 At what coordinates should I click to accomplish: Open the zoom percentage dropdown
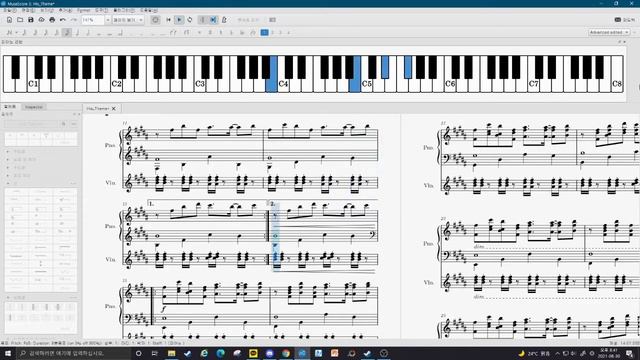click(108, 20)
